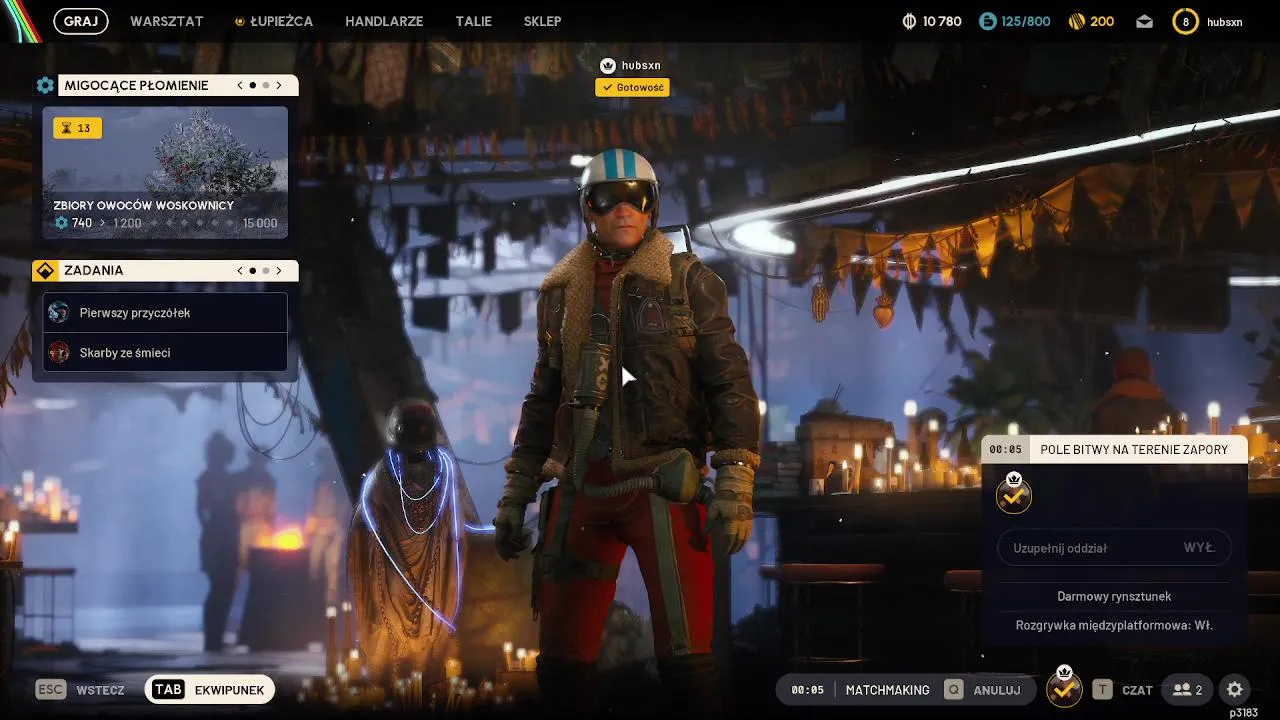Open the TALIE tab

tap(473, 21)
